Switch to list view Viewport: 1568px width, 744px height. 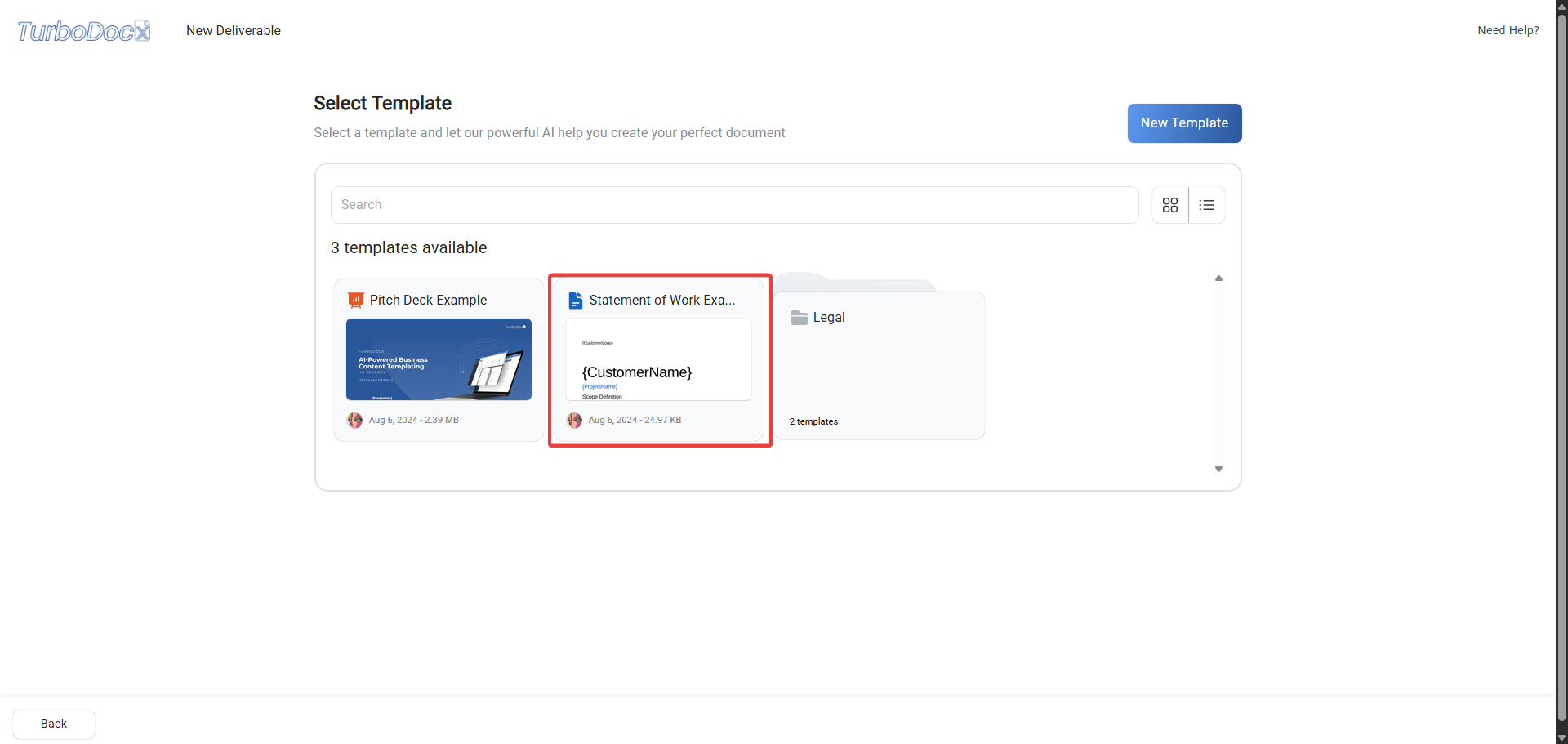[1207, 205]
